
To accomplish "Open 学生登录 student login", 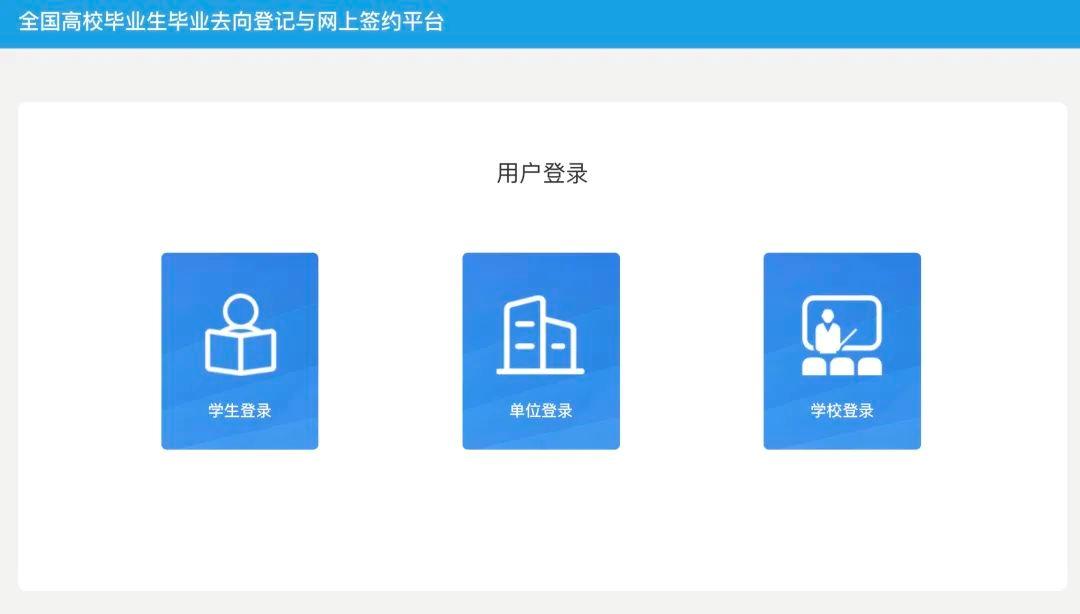I will click(x=240, y=351).
